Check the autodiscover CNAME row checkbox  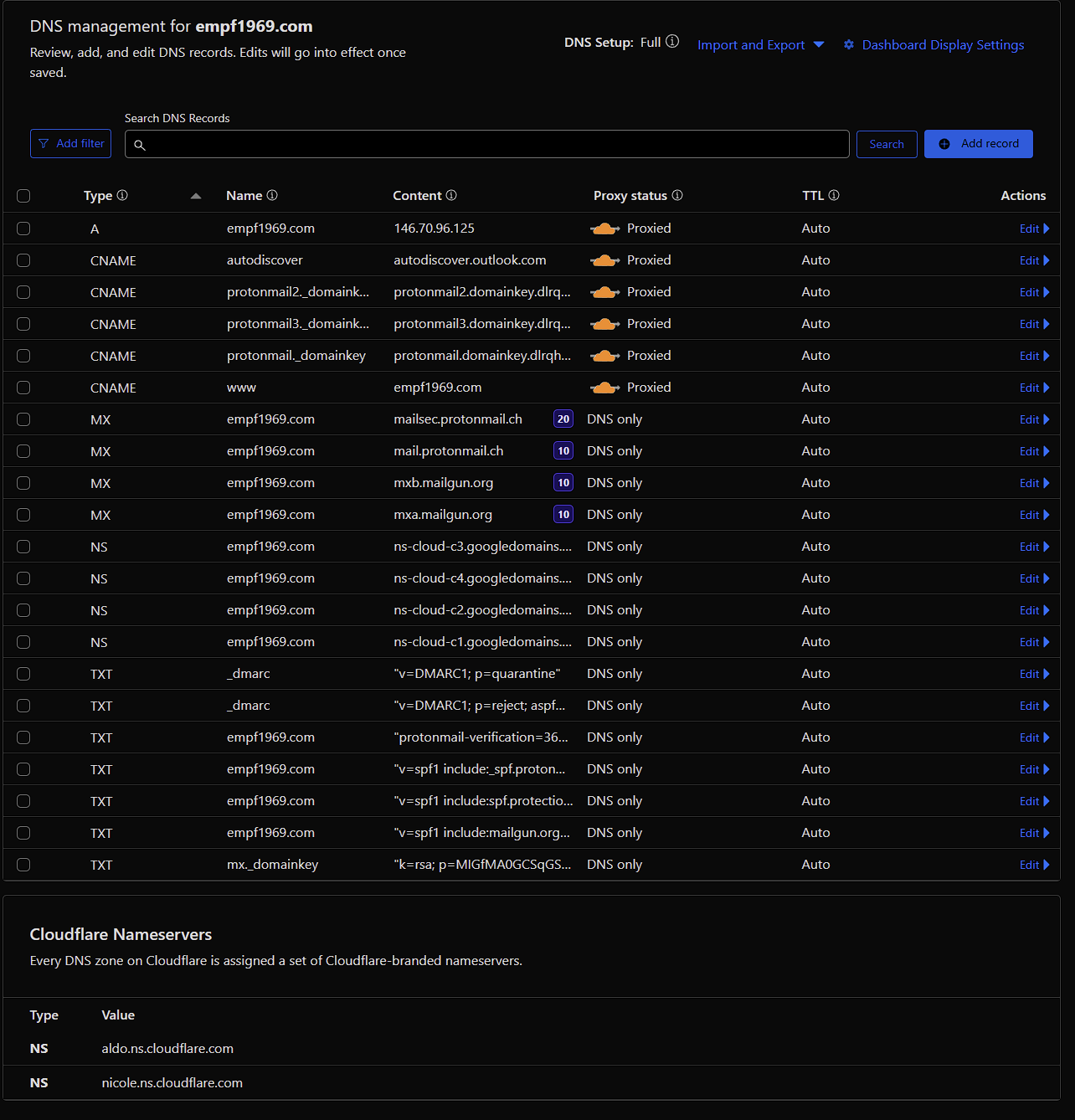(x=23, y=260)
